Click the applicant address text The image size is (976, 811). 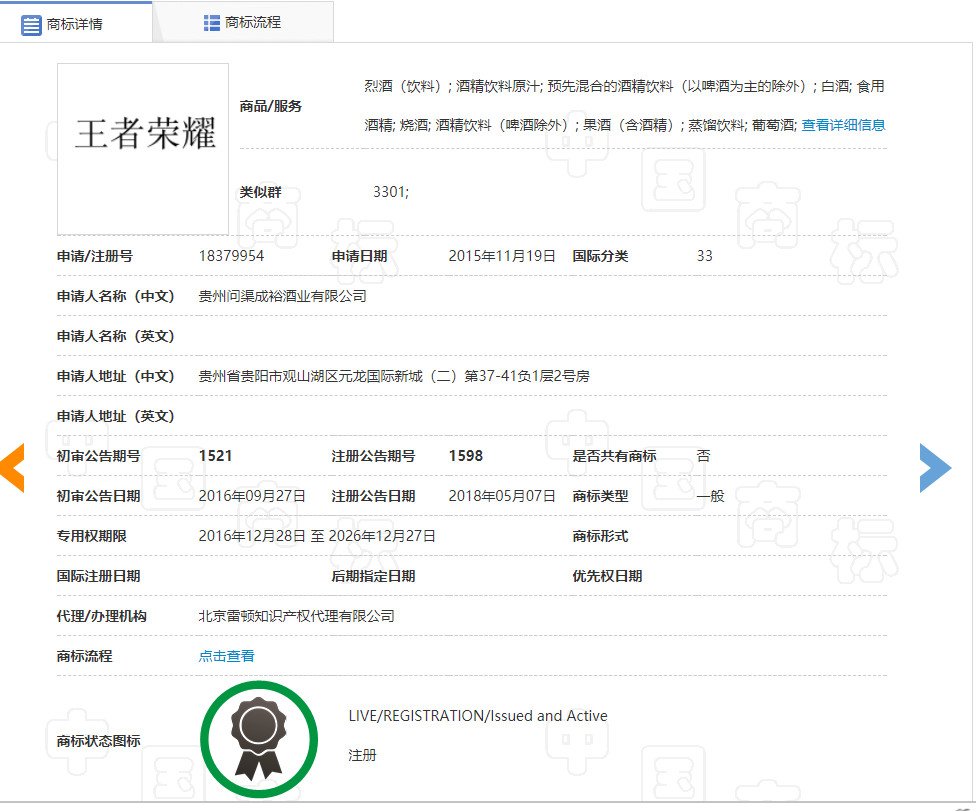(394, 376)
